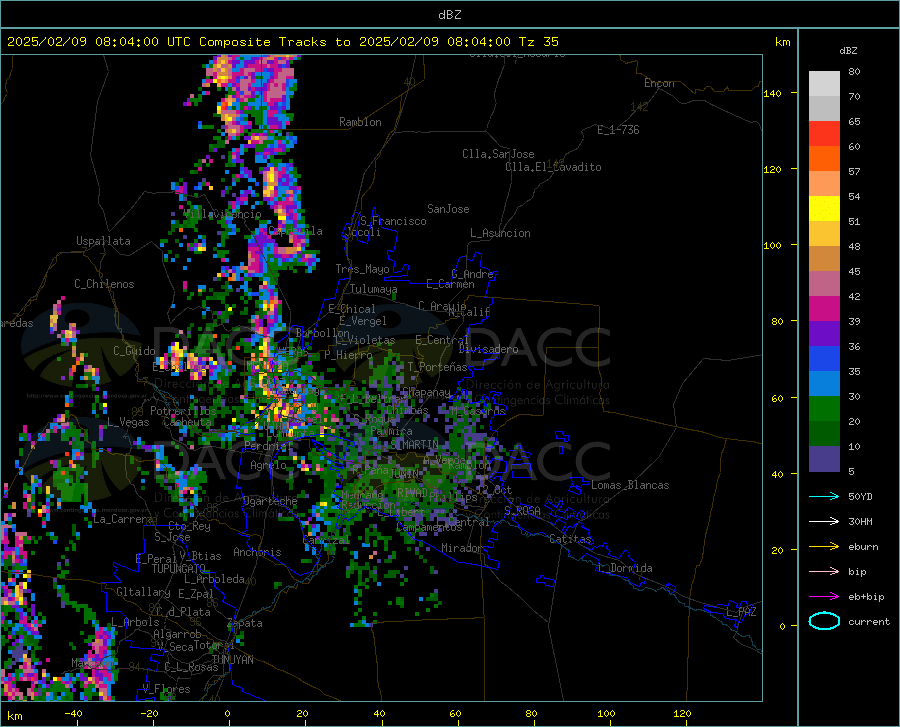Click the cyan 50YD arrow legend icon
The image size is (900, 727).
pos(824,496)
